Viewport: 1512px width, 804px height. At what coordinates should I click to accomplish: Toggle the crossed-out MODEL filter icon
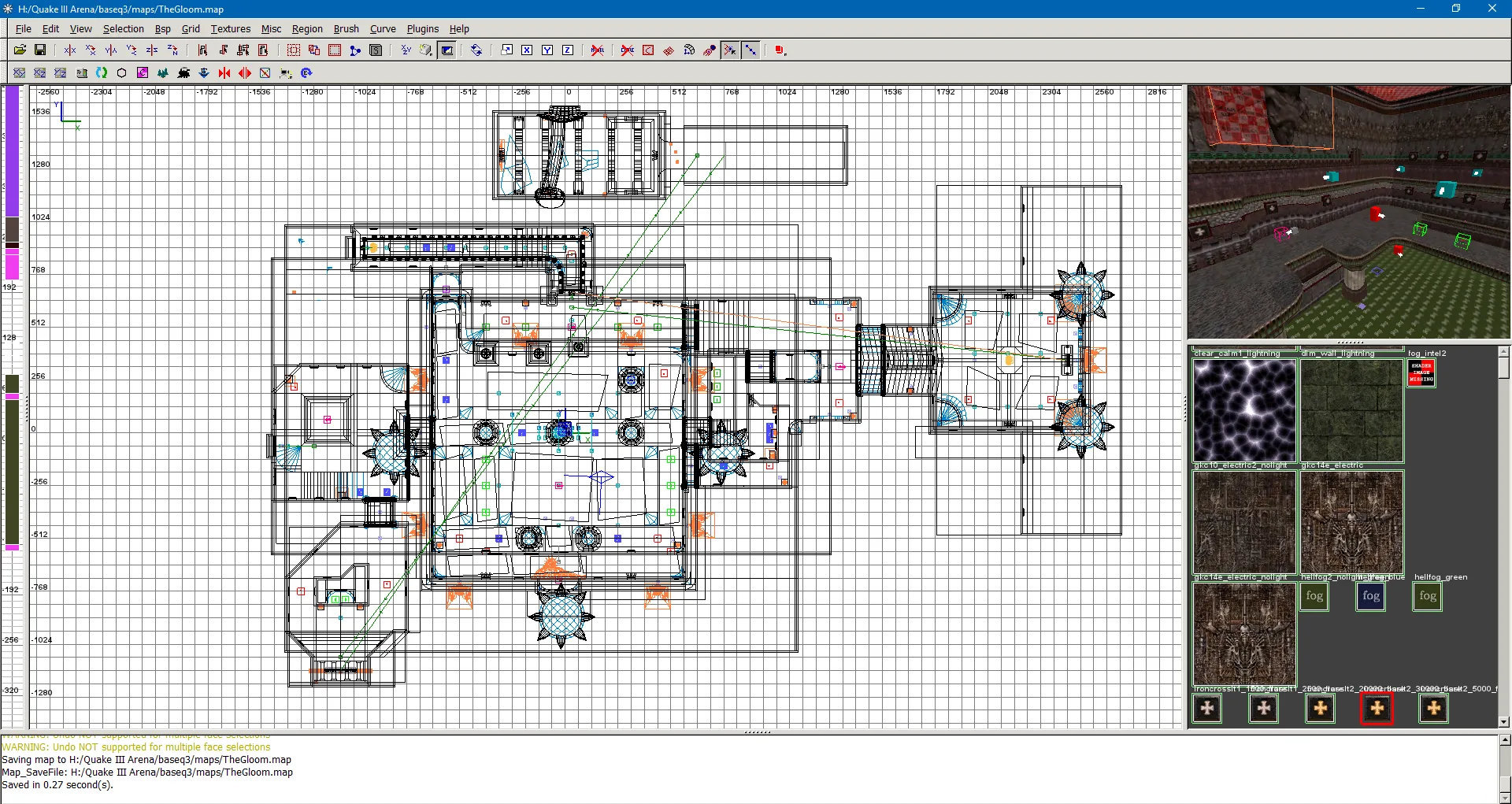[x=598, y=50]
